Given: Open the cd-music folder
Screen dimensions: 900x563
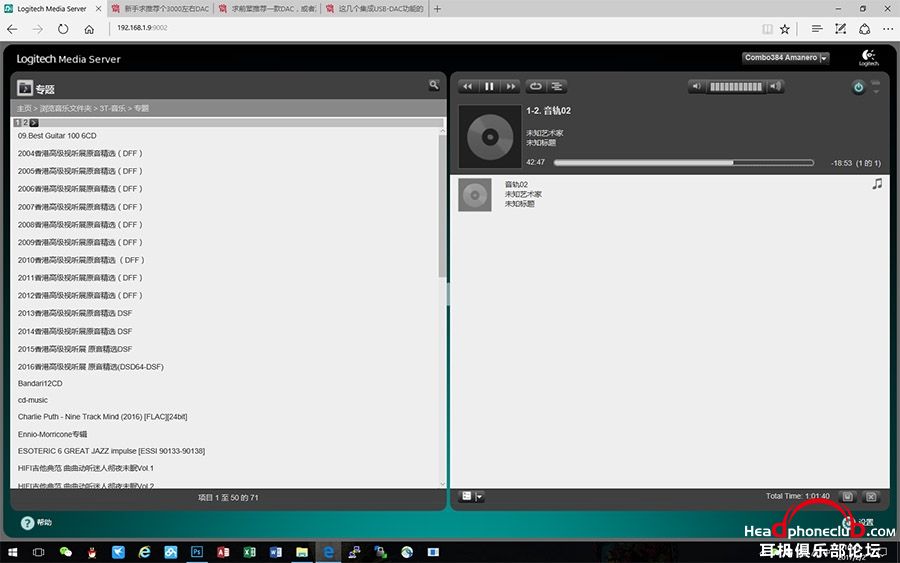Looking at the screenshot, I should pyautogui.click(x=33, y=400).
